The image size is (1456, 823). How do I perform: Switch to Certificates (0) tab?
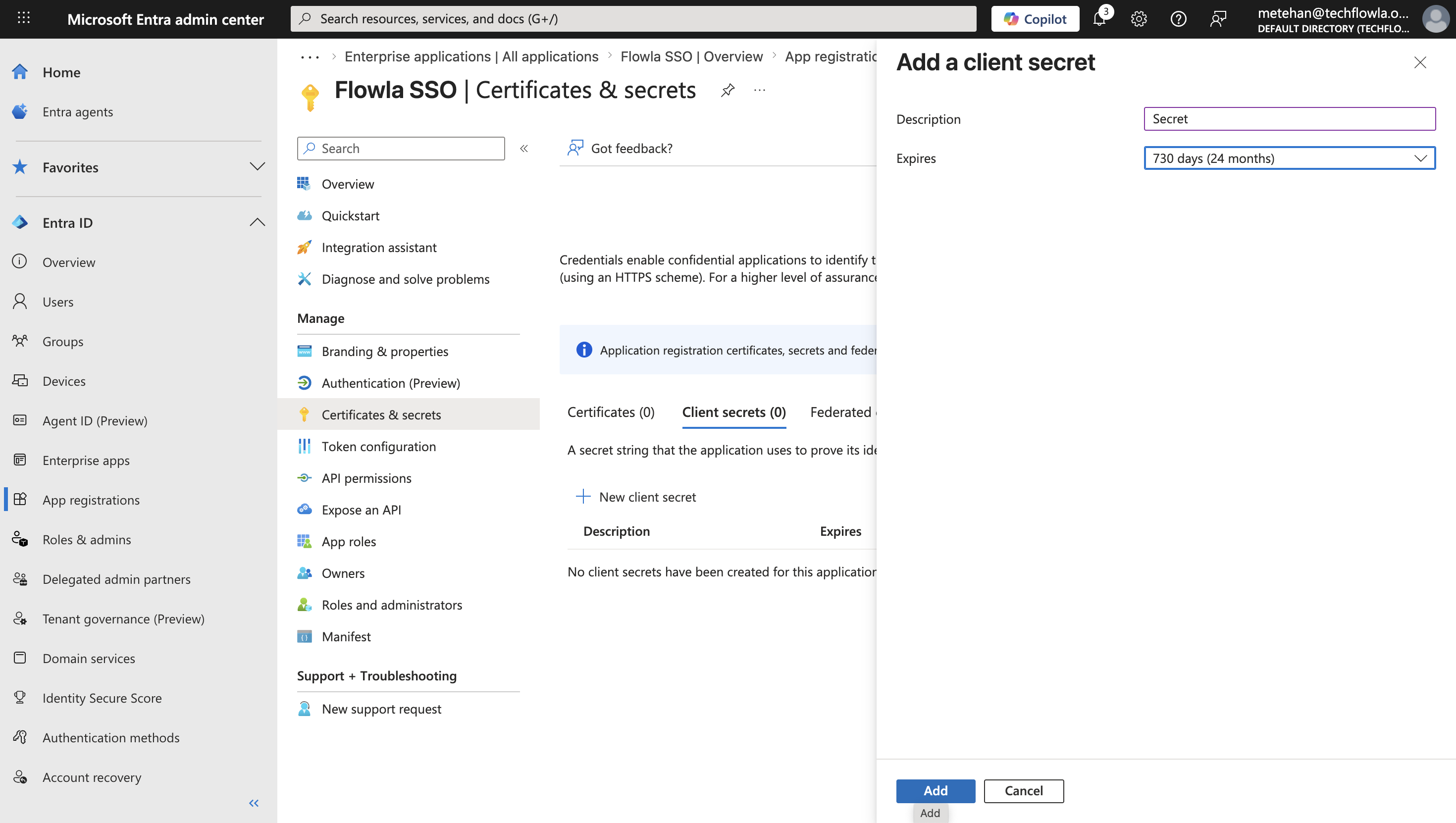tap(611, 412)
